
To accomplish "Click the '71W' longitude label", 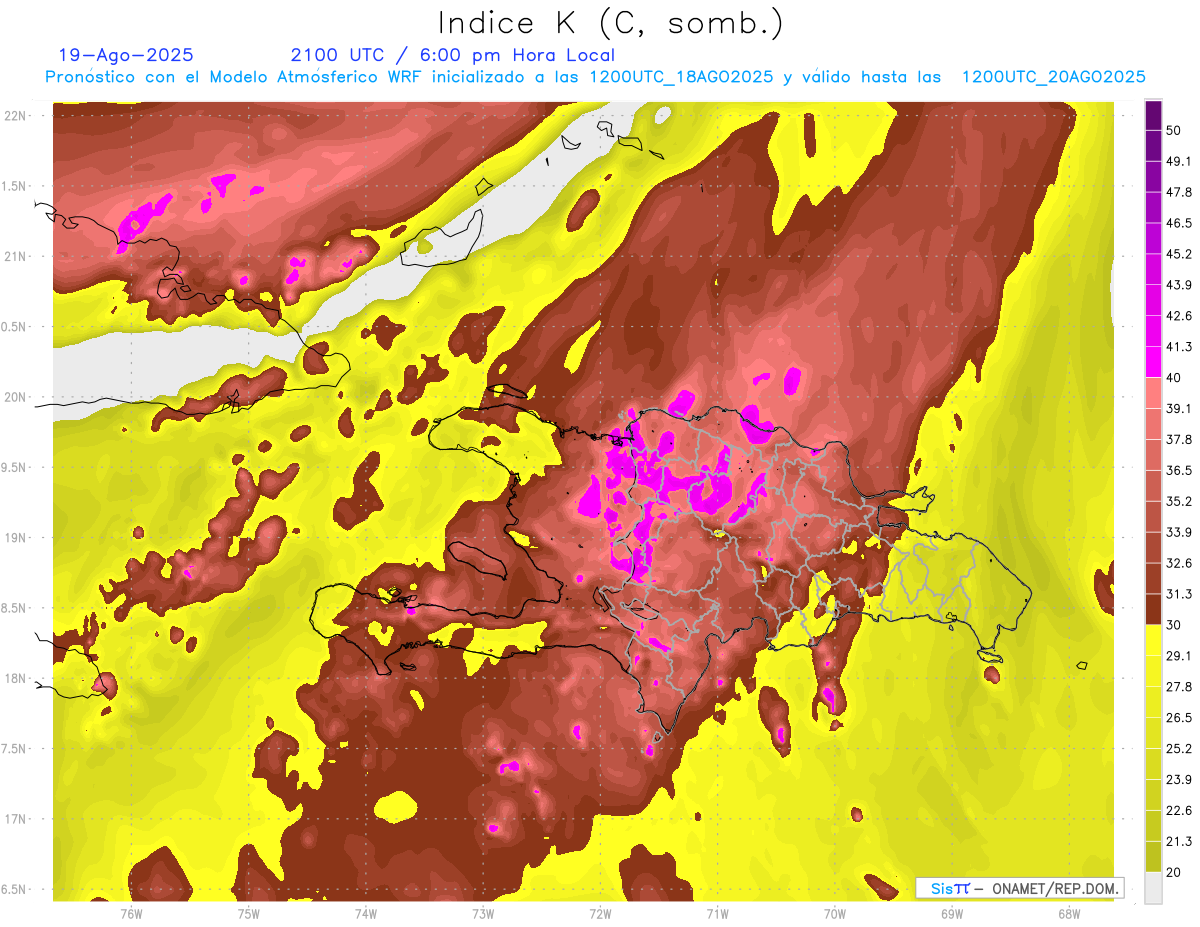I will 717,914.
